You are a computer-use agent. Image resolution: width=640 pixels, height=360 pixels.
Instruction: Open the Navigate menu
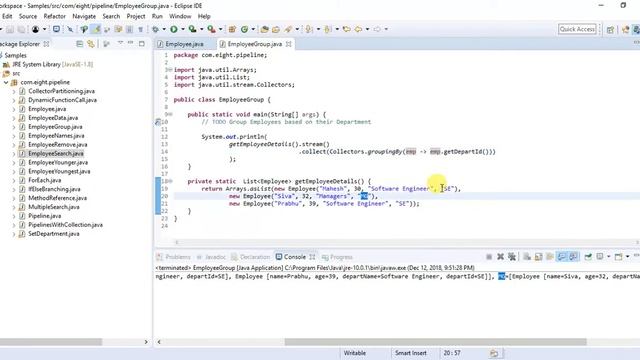[84, 16]
